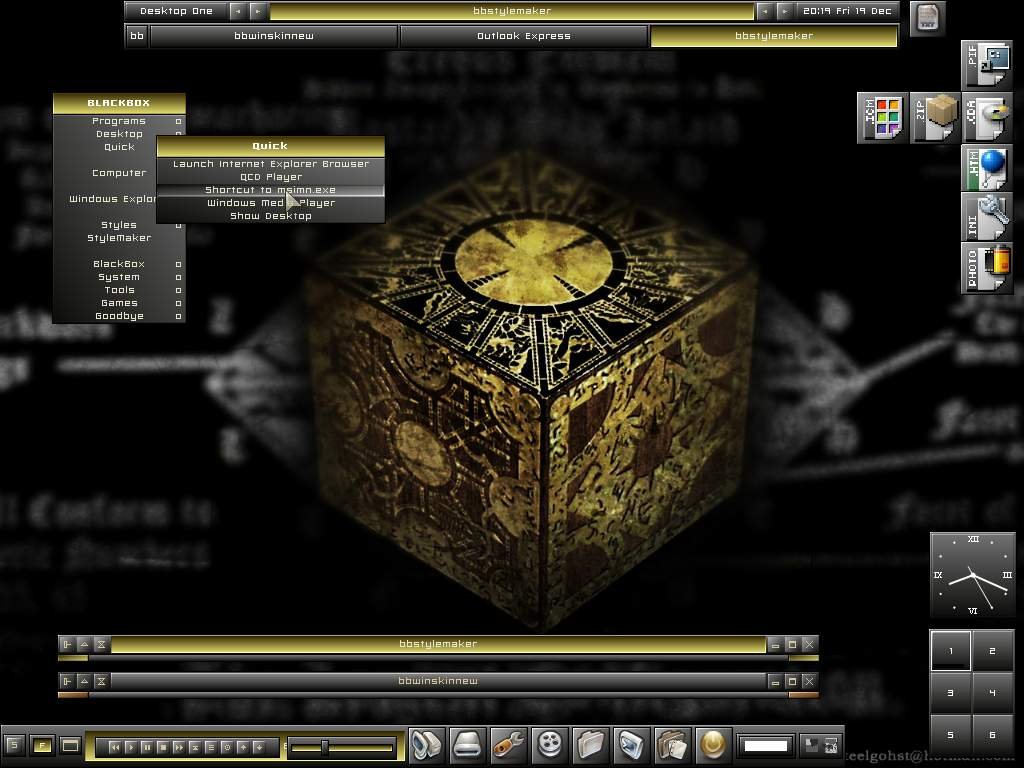Switch to workspace 6 in the pager
The width and height of the screenshot is (1024, 768).
[x=993, y=735]
